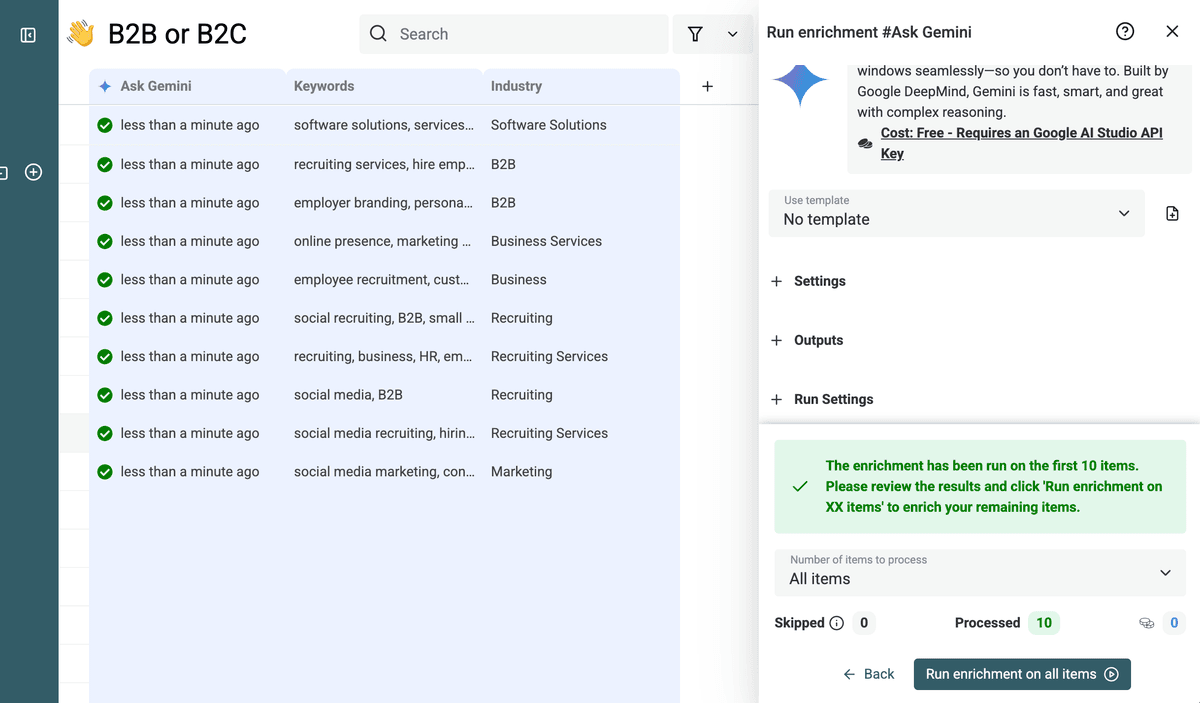Add a new column with plus icon
1200x703 pixels.
[707, 86]
